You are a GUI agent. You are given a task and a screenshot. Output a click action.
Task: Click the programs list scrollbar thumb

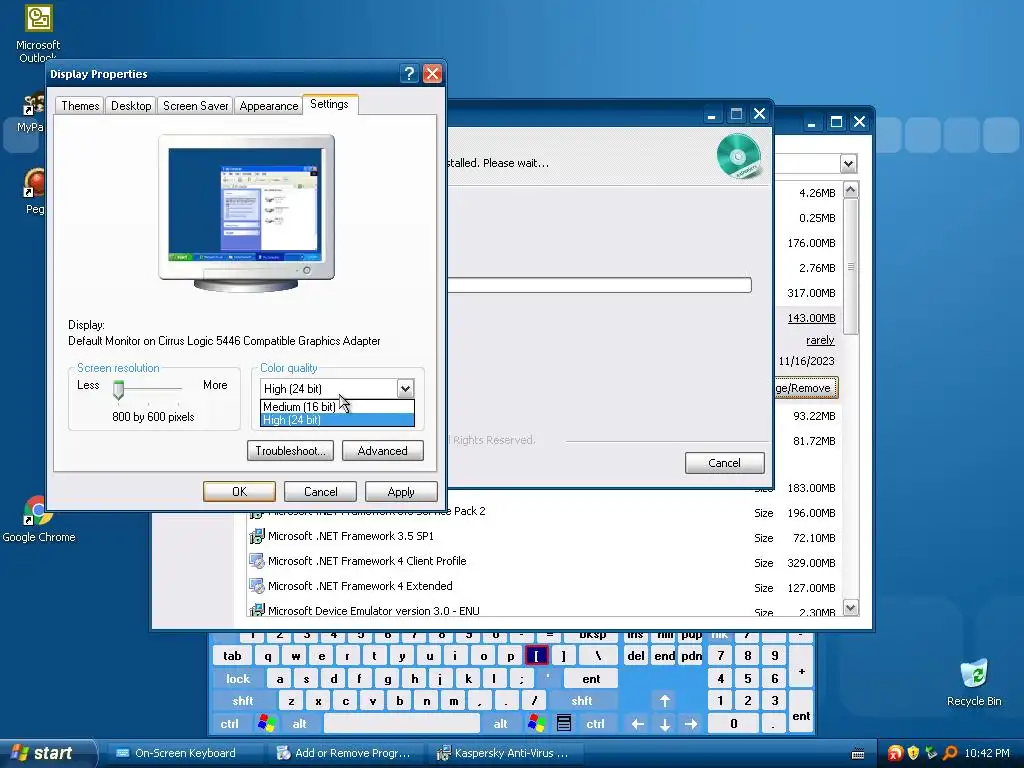850,266
